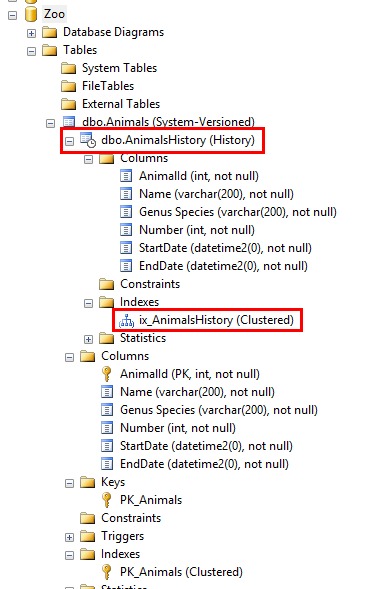Click column icon for AnimalId (int, not null)
The height and width of the screenshot is (589, 372).
tap(126, 176)
